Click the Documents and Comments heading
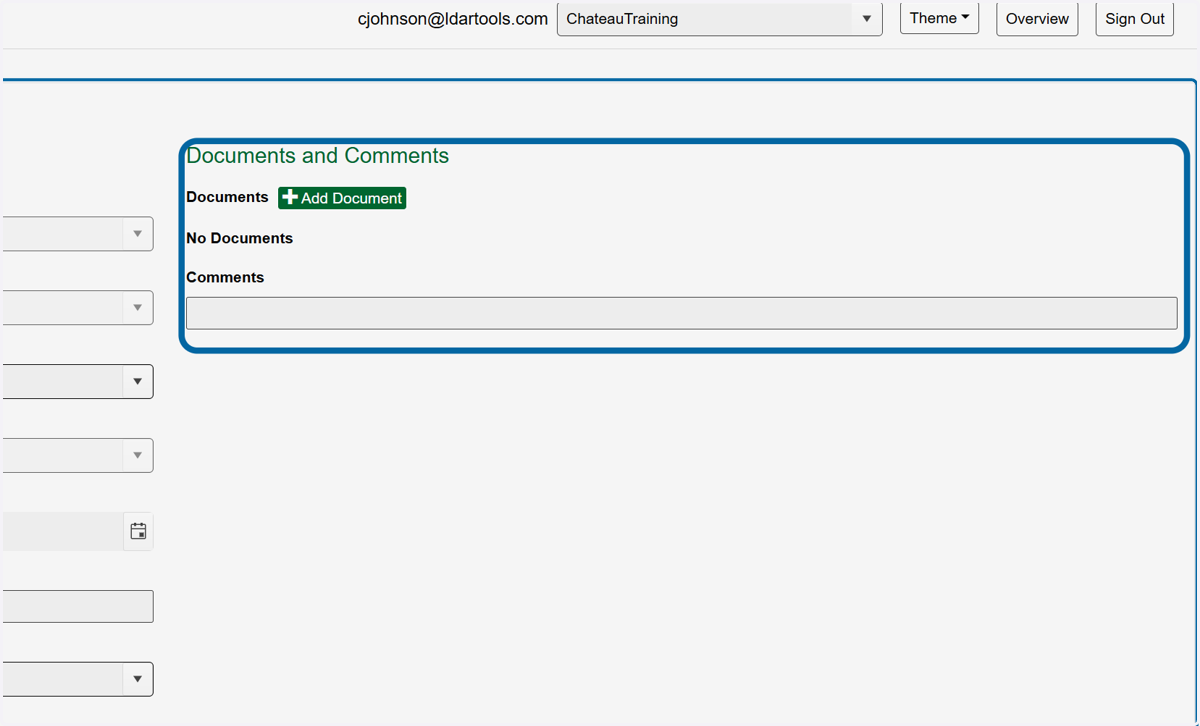This screenshot has height=726, width=1200. point(317,156)
